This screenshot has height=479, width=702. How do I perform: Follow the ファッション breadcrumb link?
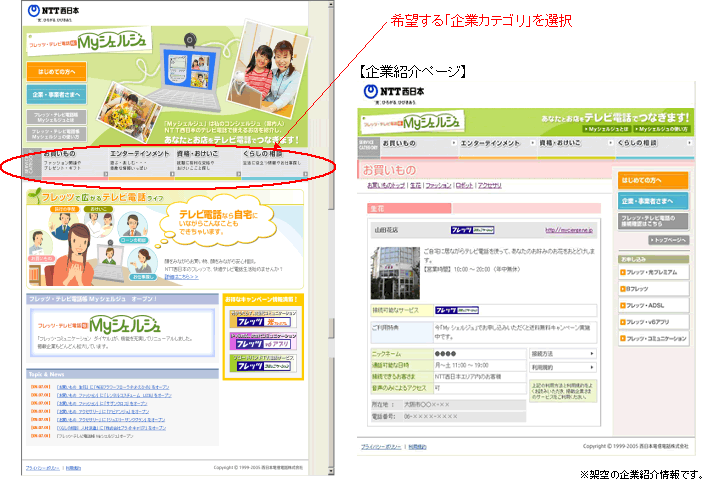pos(438,186)
